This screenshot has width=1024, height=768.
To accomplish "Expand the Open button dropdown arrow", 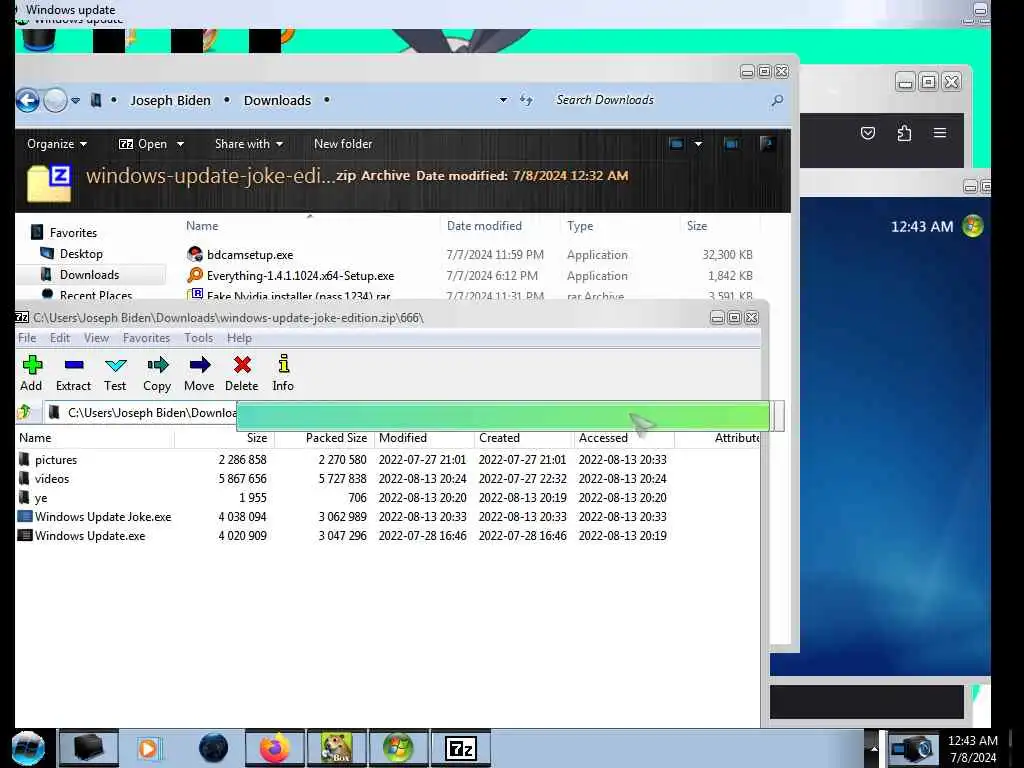I will (180, 144).
